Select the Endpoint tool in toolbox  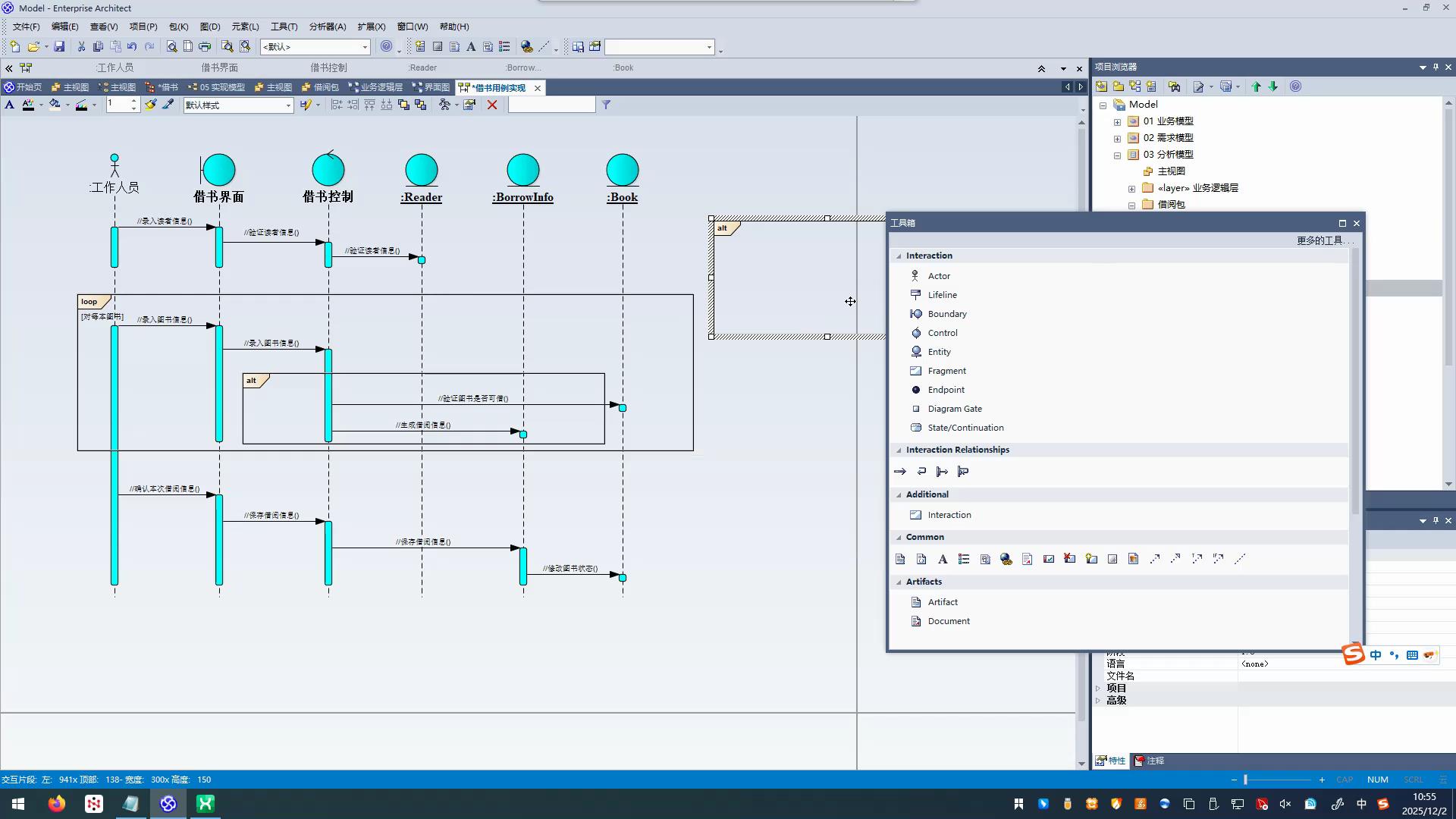[x=946, y=390]
